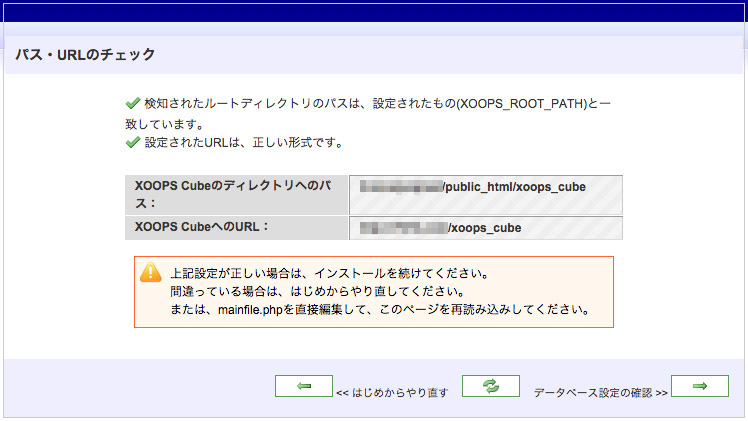The width and height of the screenshot is (748, 421).
Task: Click the 'データベース設定の確認' label
Action: coord(600,393)
